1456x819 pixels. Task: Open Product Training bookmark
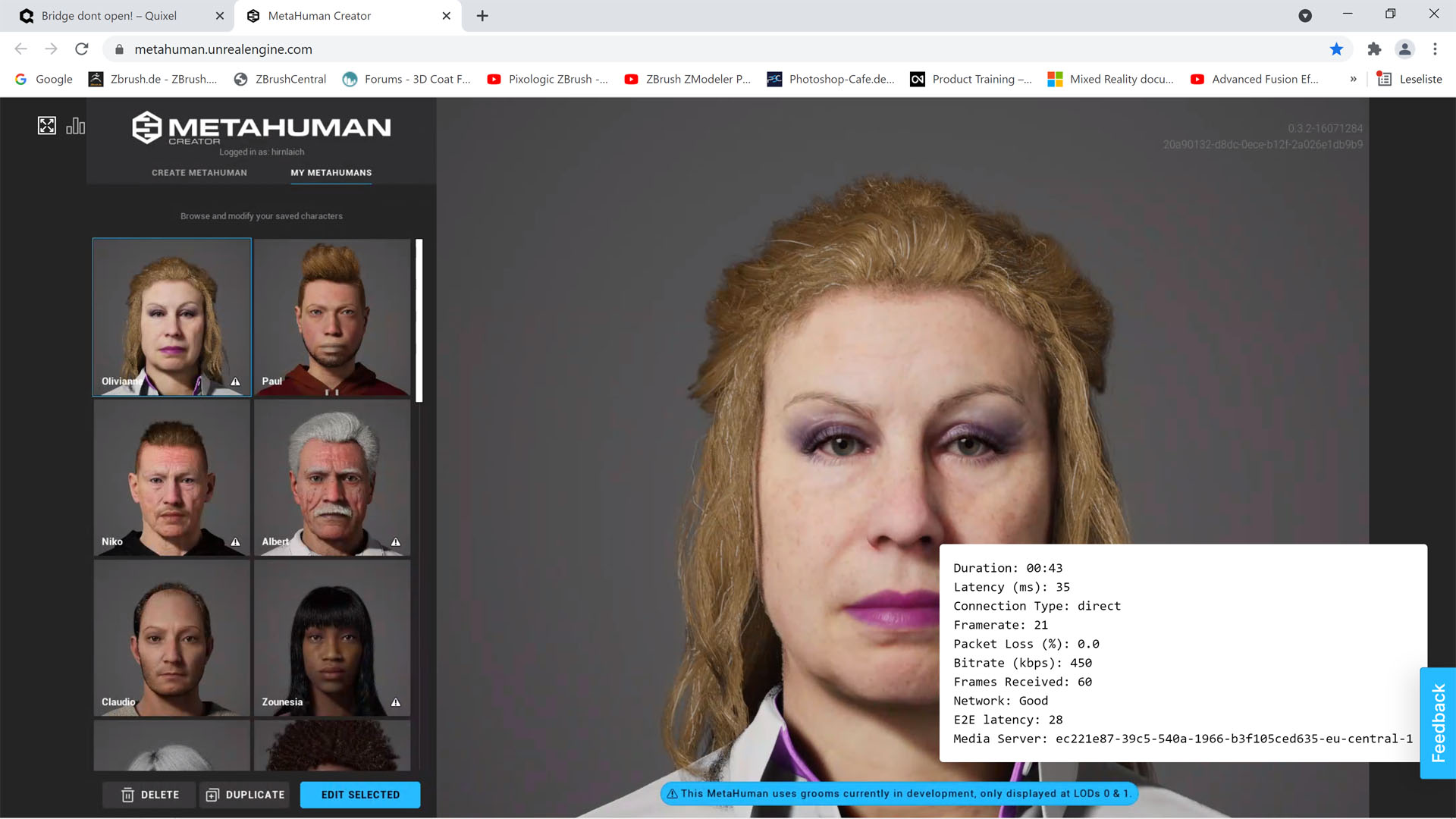pos(971,79)
